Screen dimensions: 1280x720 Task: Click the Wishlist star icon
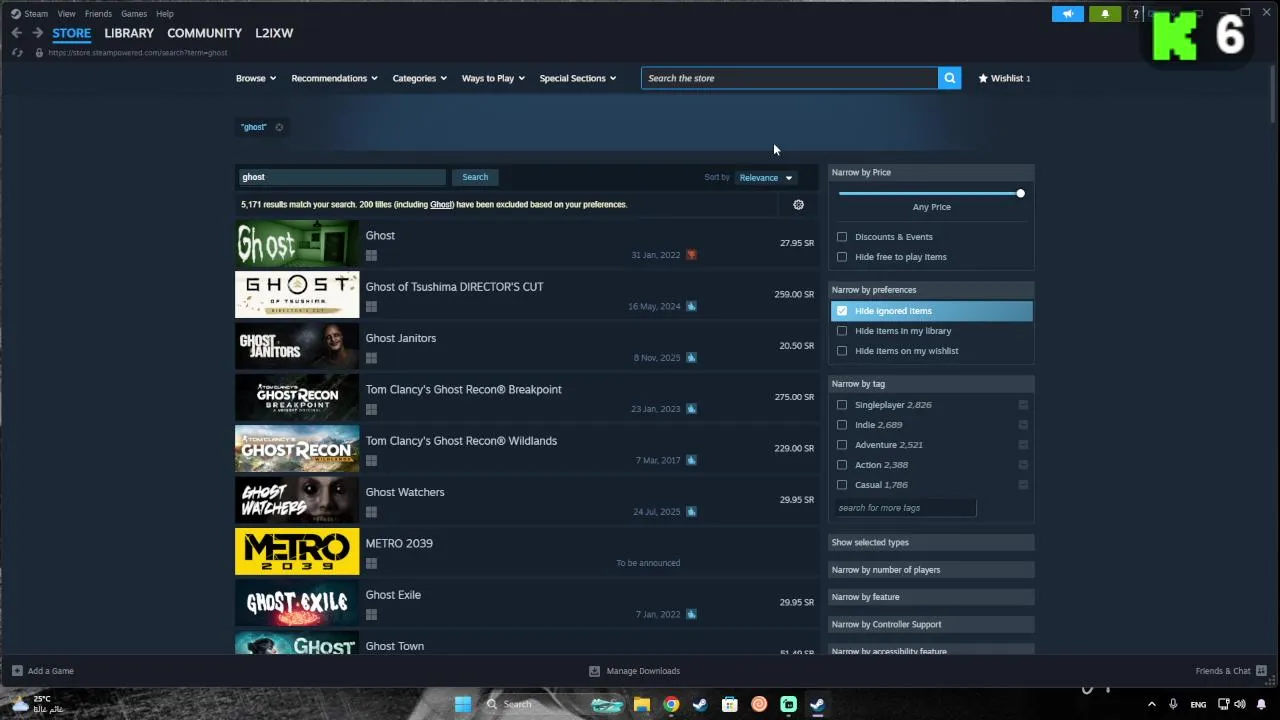[983, 78]
